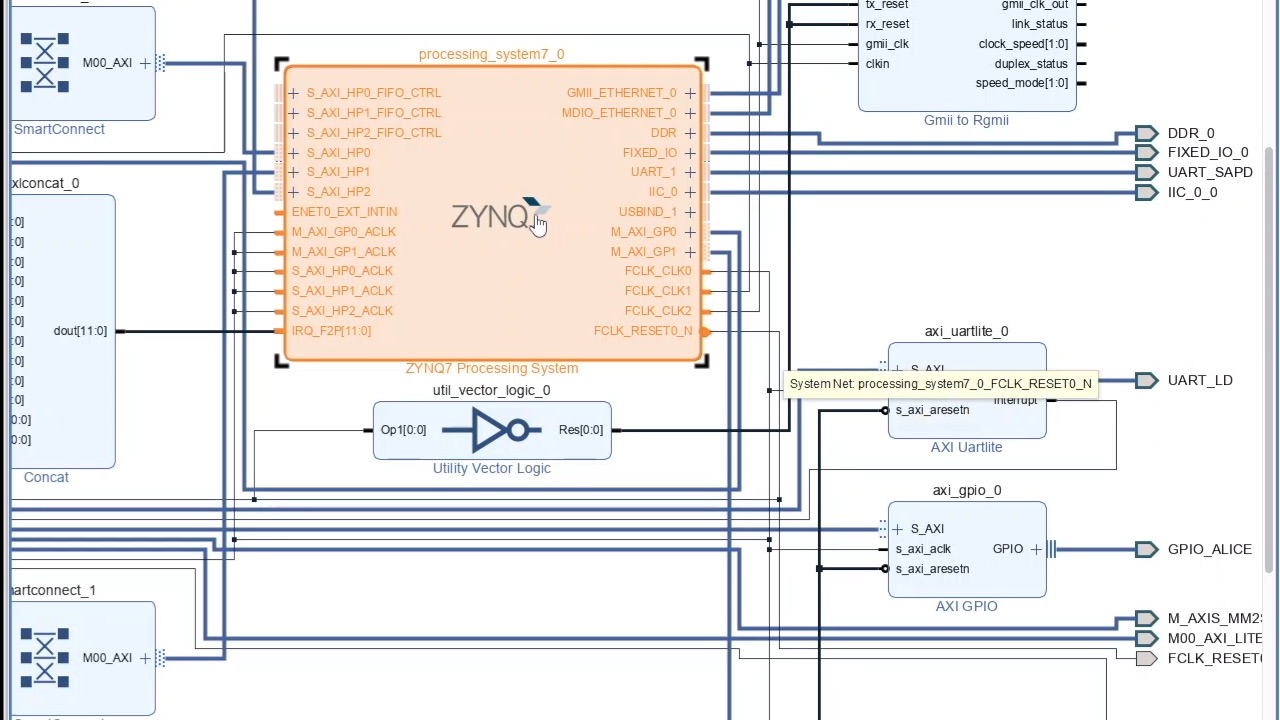Select the FCLK_CLK0 output pin
This screenshot has height=720, width=1280.
click(658, 271)
